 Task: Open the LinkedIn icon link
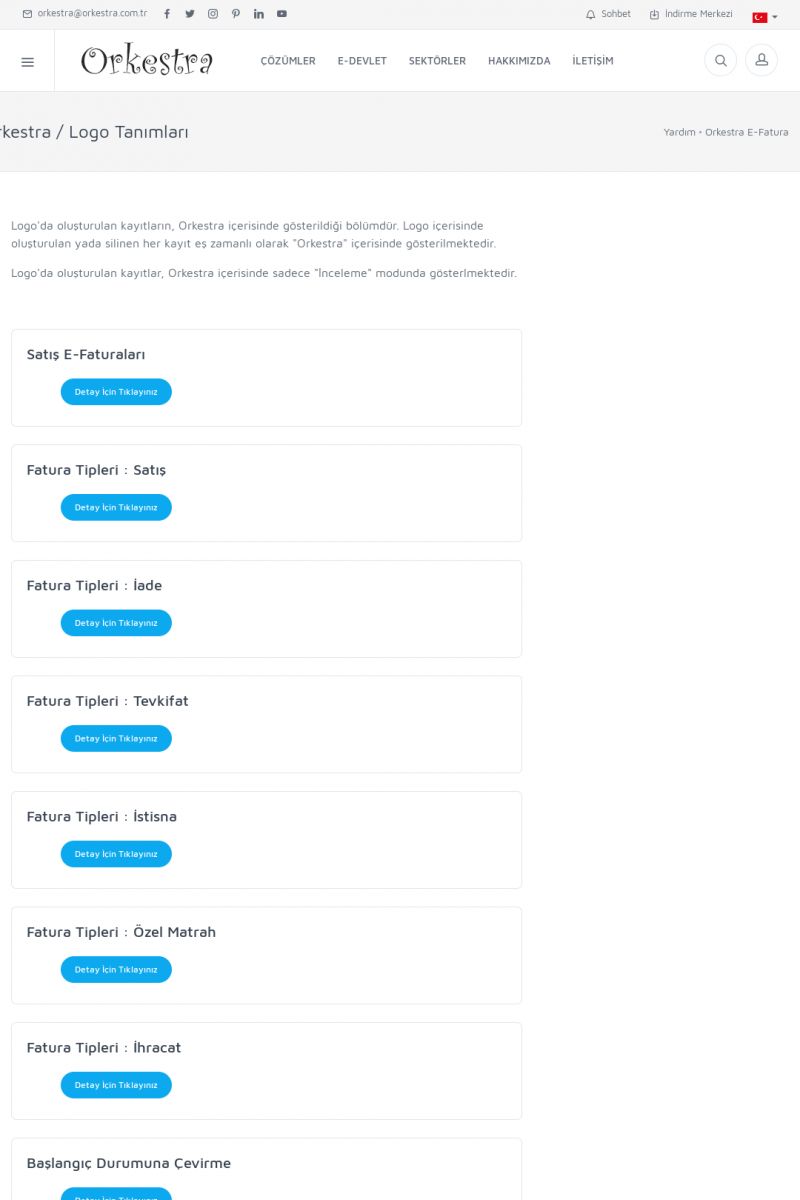tap(259, 14)
